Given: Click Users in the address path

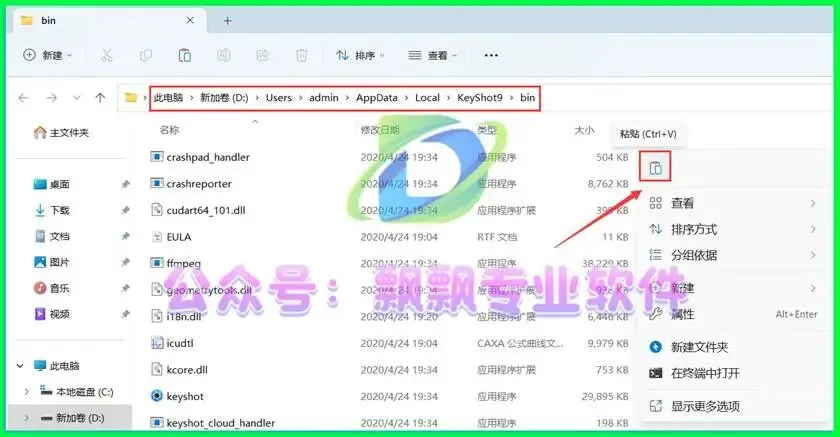Looking at the screenshot, I should 279,97.
